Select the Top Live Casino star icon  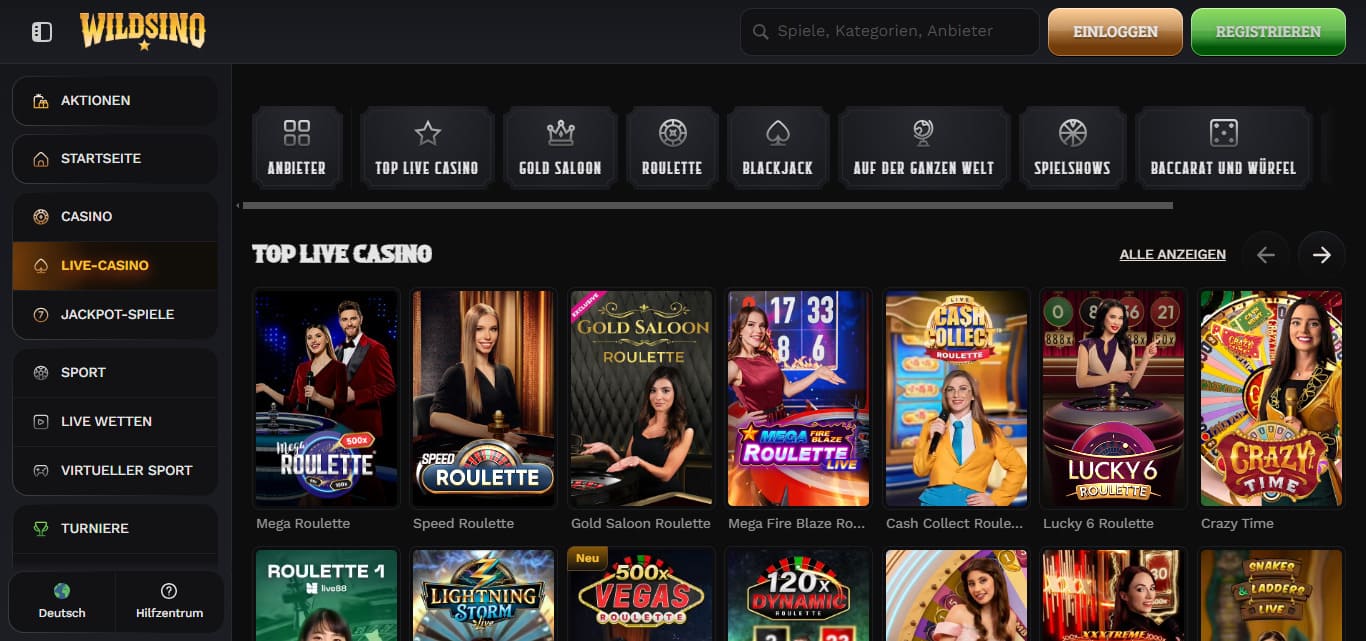[427, 147]
